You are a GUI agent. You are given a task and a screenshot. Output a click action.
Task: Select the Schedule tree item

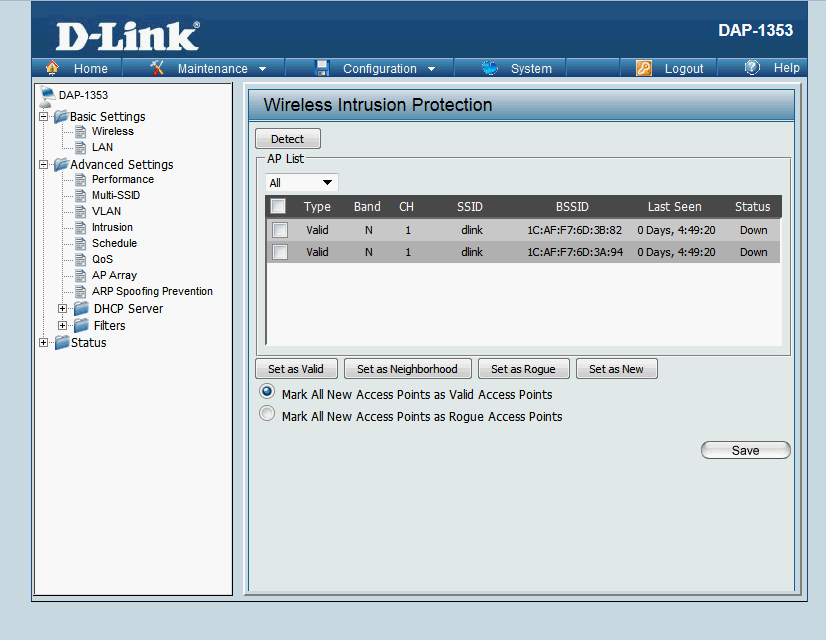tap(114, 243)
